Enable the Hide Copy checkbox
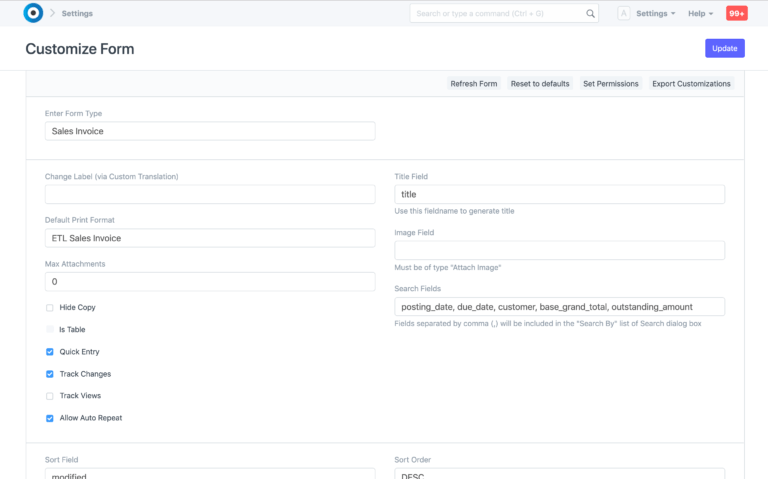Viewport: 768px width, 479px height. click(50, 308)
